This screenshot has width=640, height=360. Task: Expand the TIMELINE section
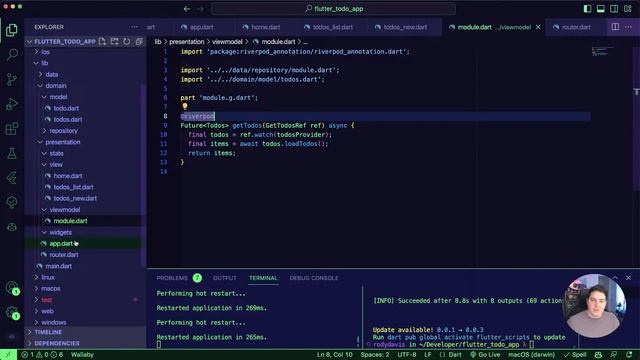pyautogui.click(x=48, y=332)
